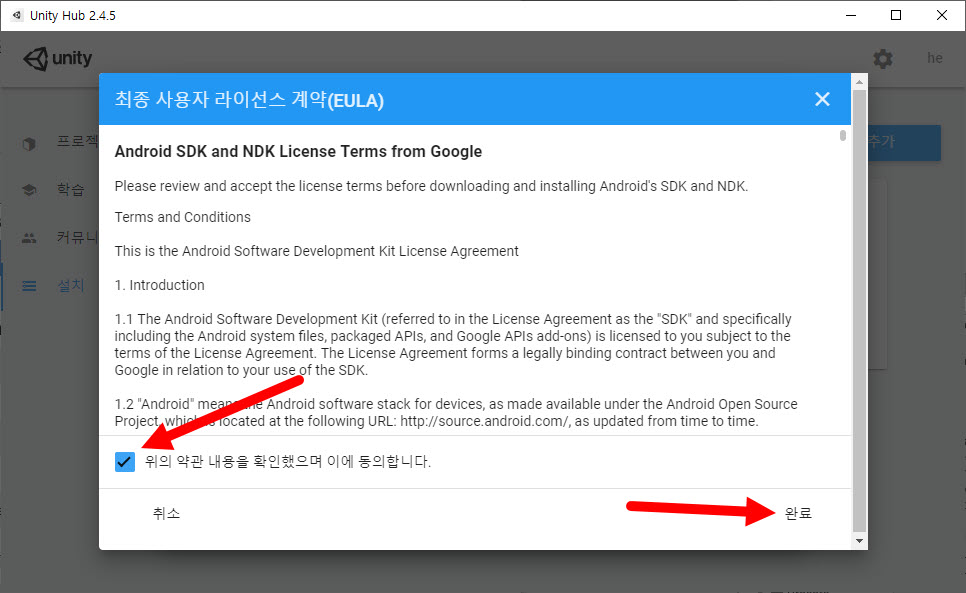This screenshot has height=593, width=966.
Task: Select the 학습 tab label in sidebar
Action: point(70,189)
